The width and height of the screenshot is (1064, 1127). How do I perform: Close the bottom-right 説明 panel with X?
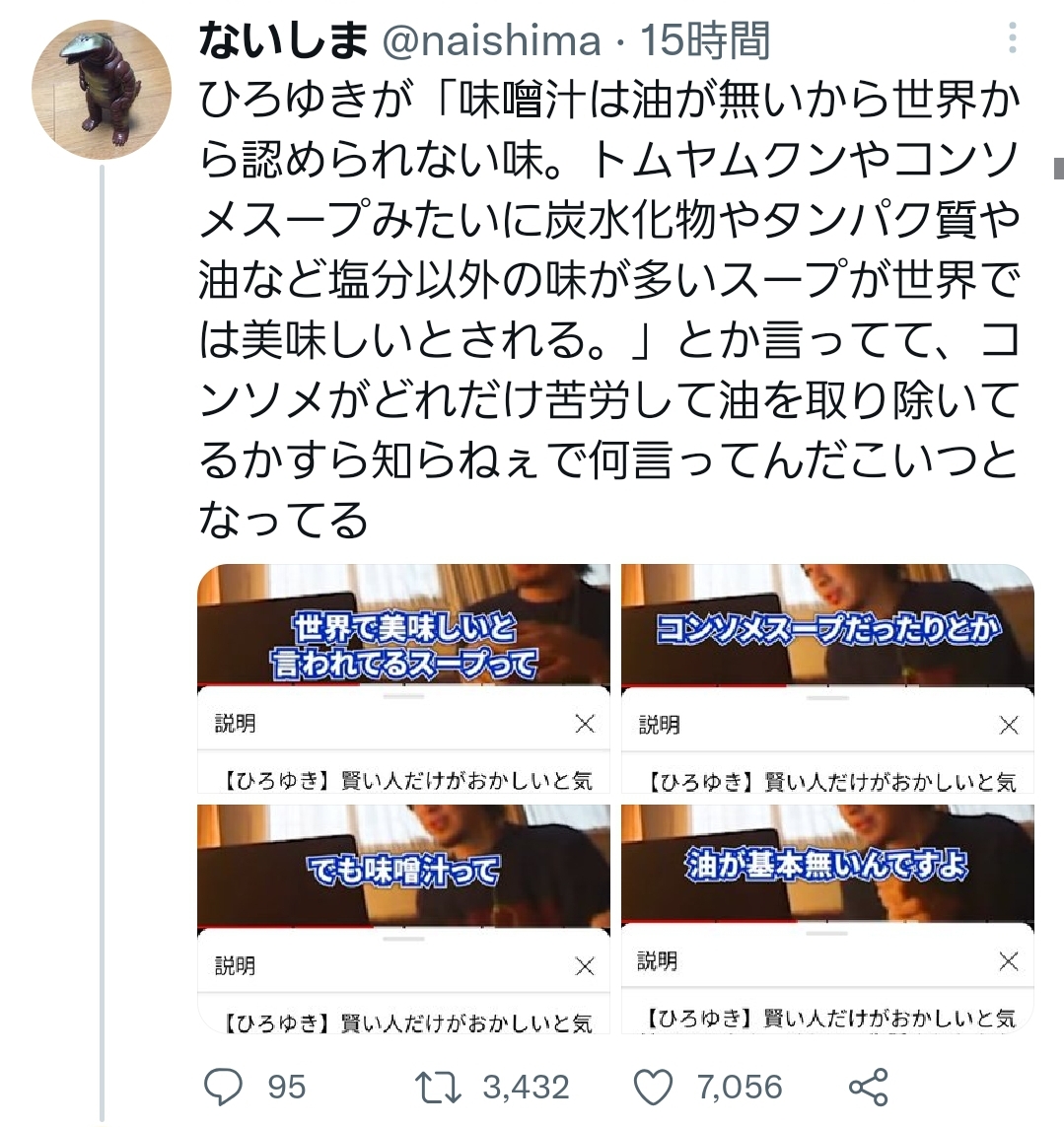1010,961
